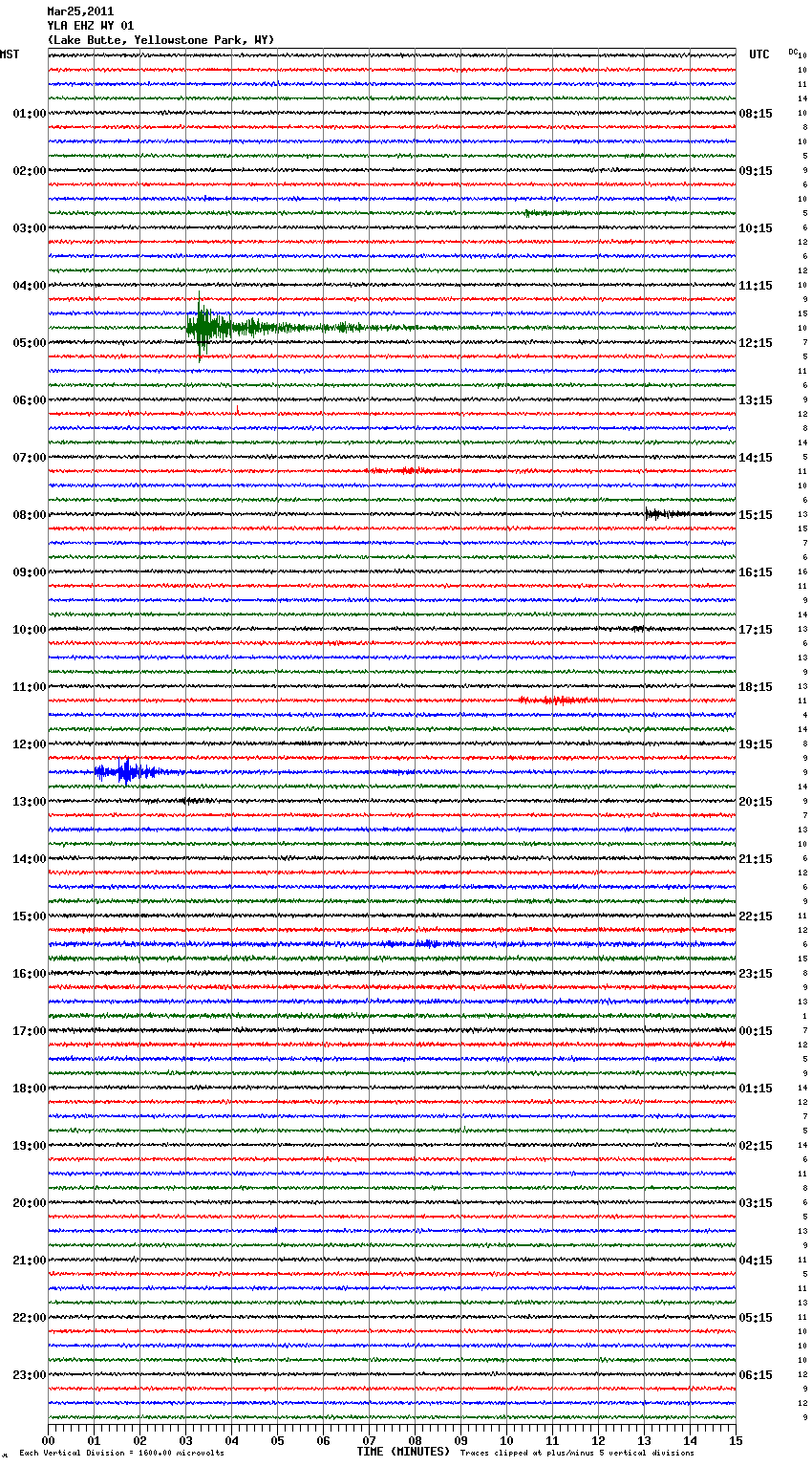812x1466 pixels.
Task: Click the MST timezone header
Action: [10, 54]
